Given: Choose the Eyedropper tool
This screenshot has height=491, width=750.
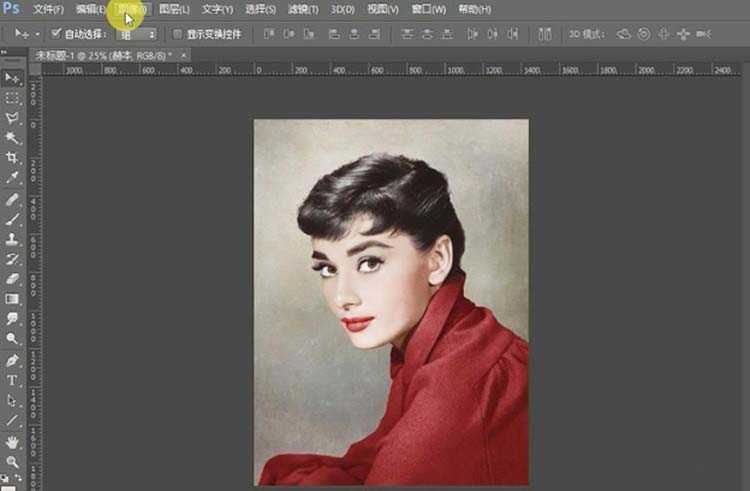Looking at the screenshot, I should point(13,178).
